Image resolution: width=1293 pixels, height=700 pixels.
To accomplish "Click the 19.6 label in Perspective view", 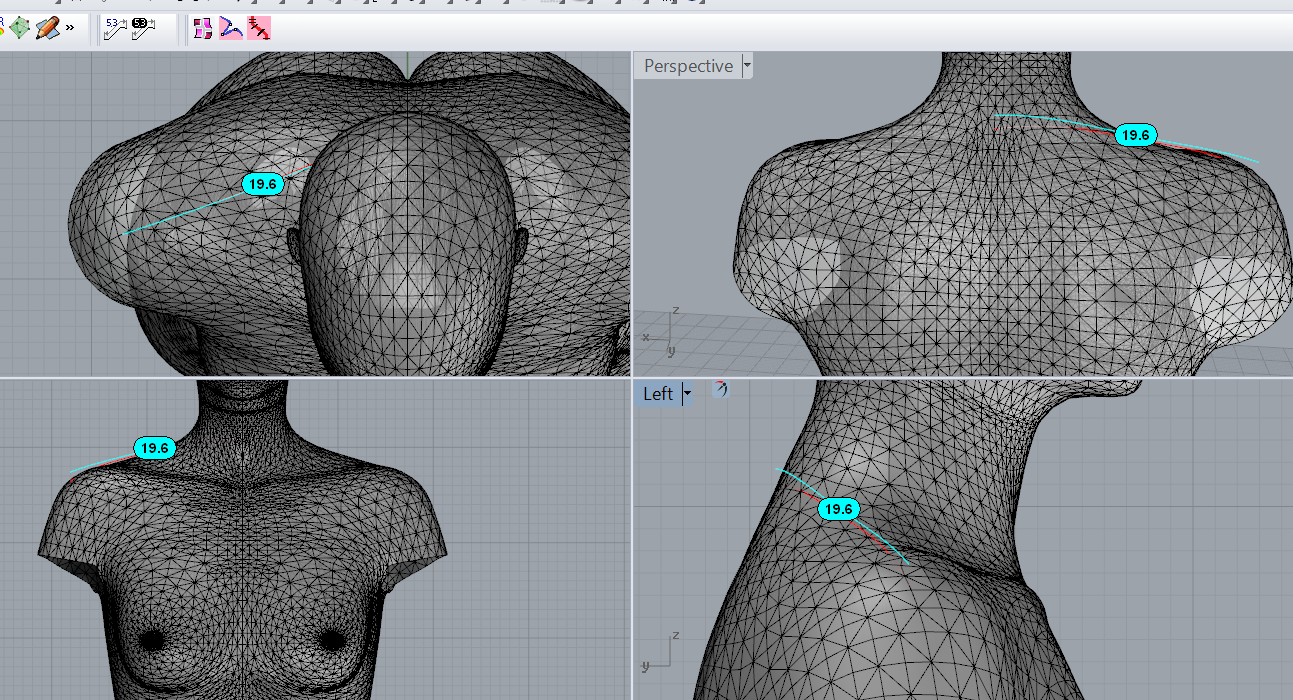I will click(1135, 135).
